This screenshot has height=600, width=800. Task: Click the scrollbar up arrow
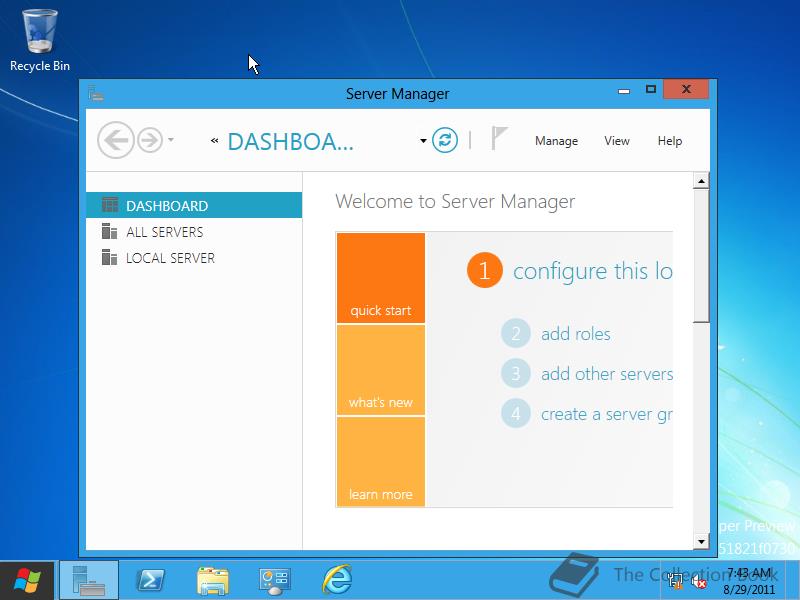701,181
